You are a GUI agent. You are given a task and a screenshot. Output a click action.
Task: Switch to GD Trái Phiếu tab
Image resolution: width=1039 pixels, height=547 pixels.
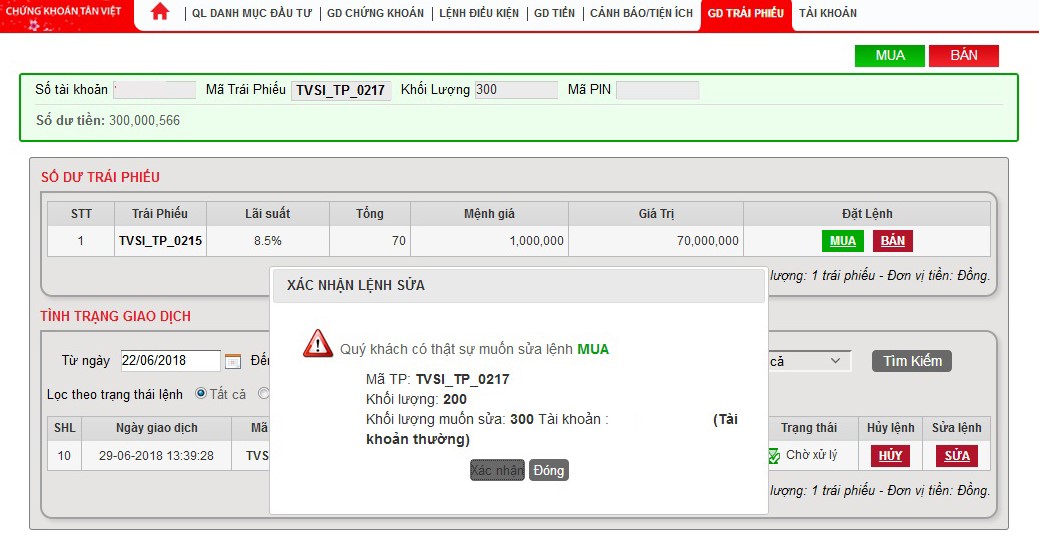(745, 14)
